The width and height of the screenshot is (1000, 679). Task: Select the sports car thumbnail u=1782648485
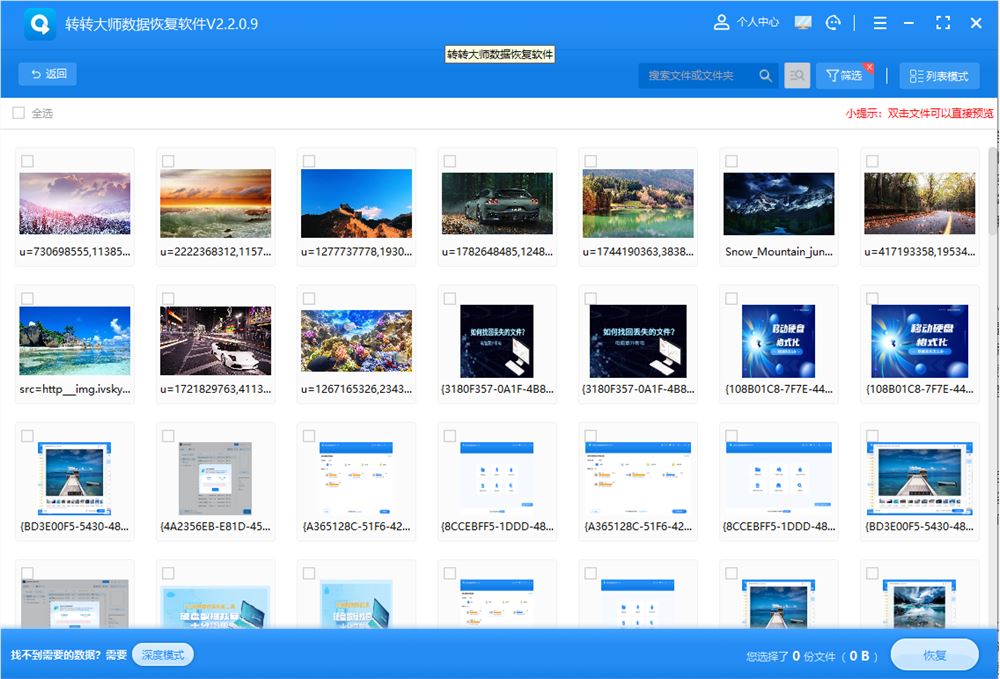coord(497,203)
